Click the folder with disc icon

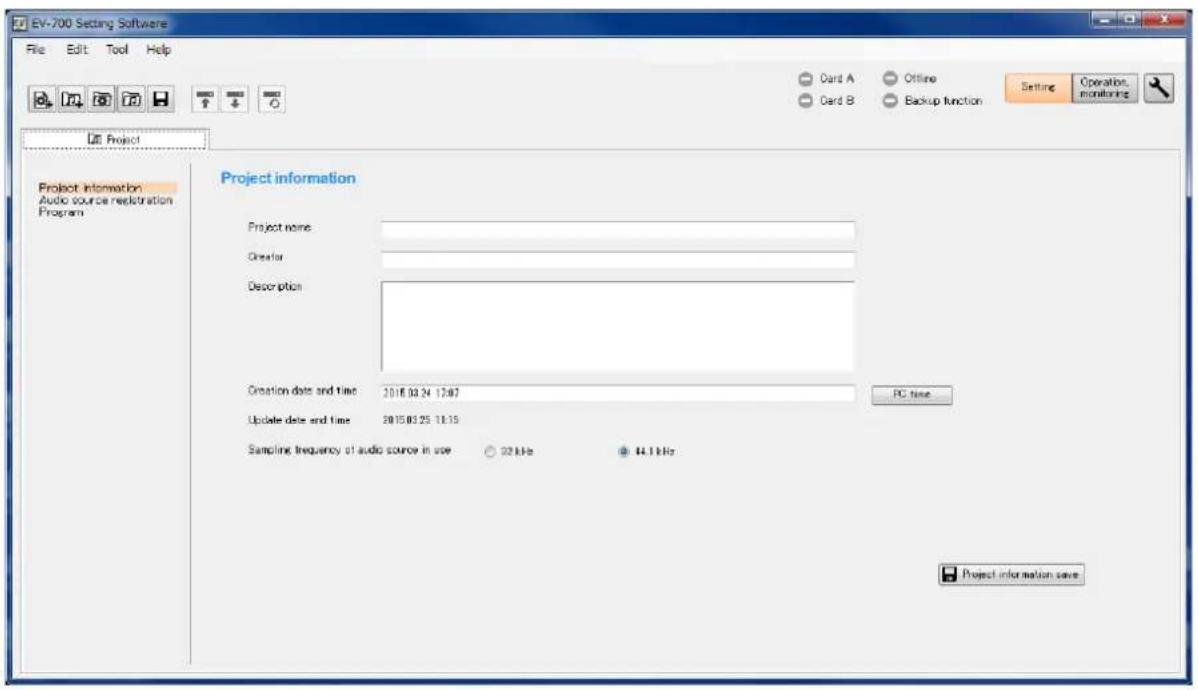pos(102,99)
